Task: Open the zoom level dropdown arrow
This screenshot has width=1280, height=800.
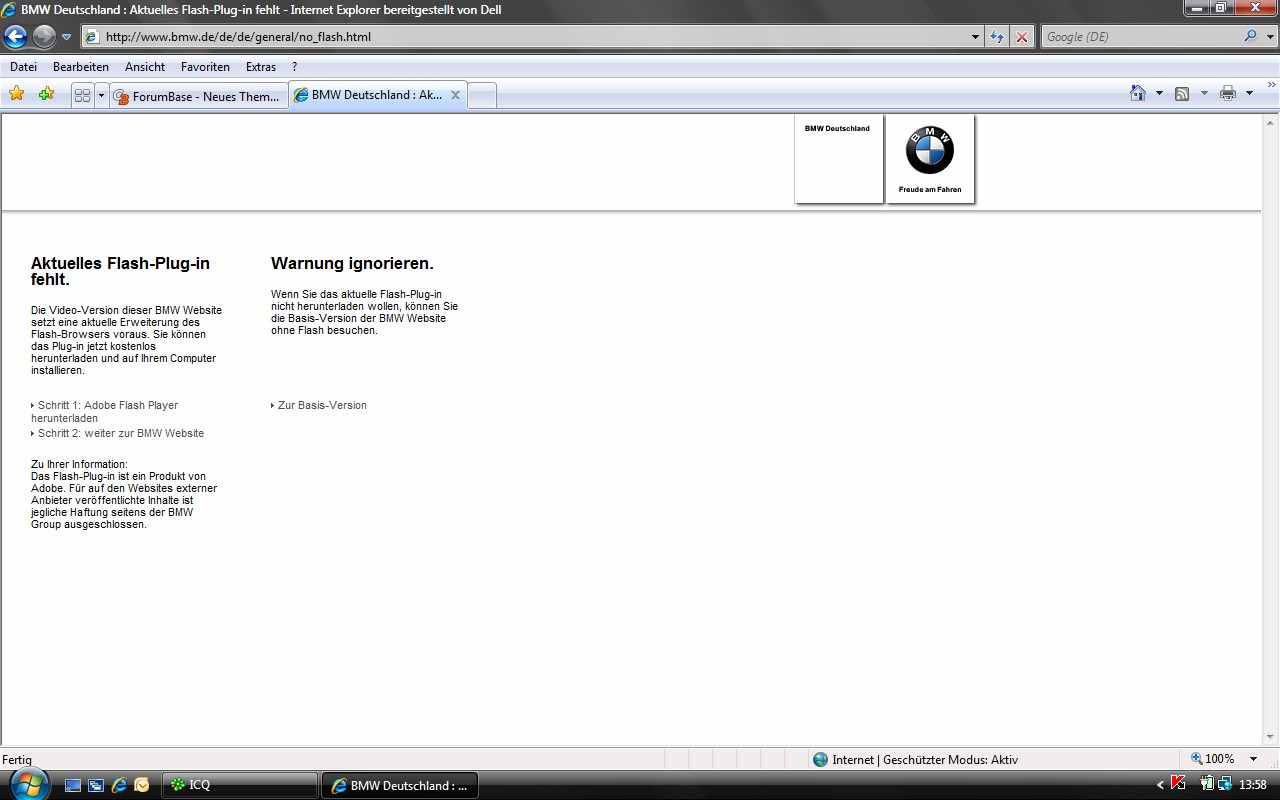Action: (1253, 759)
